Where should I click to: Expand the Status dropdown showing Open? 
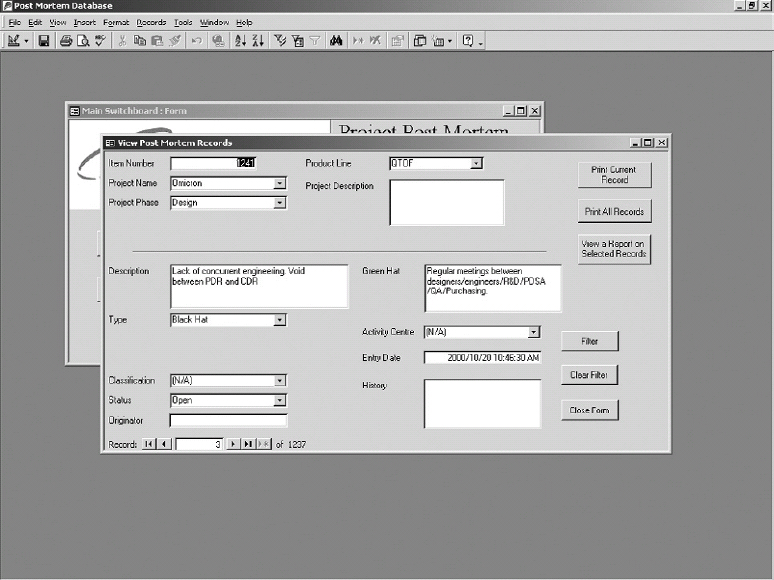coord(279,400)
